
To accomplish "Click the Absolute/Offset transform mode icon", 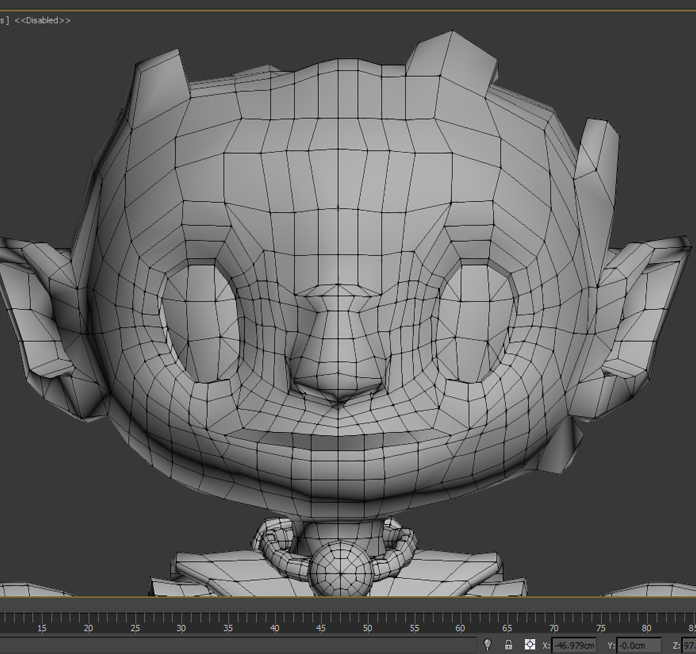I will click(x=530, y=645).
